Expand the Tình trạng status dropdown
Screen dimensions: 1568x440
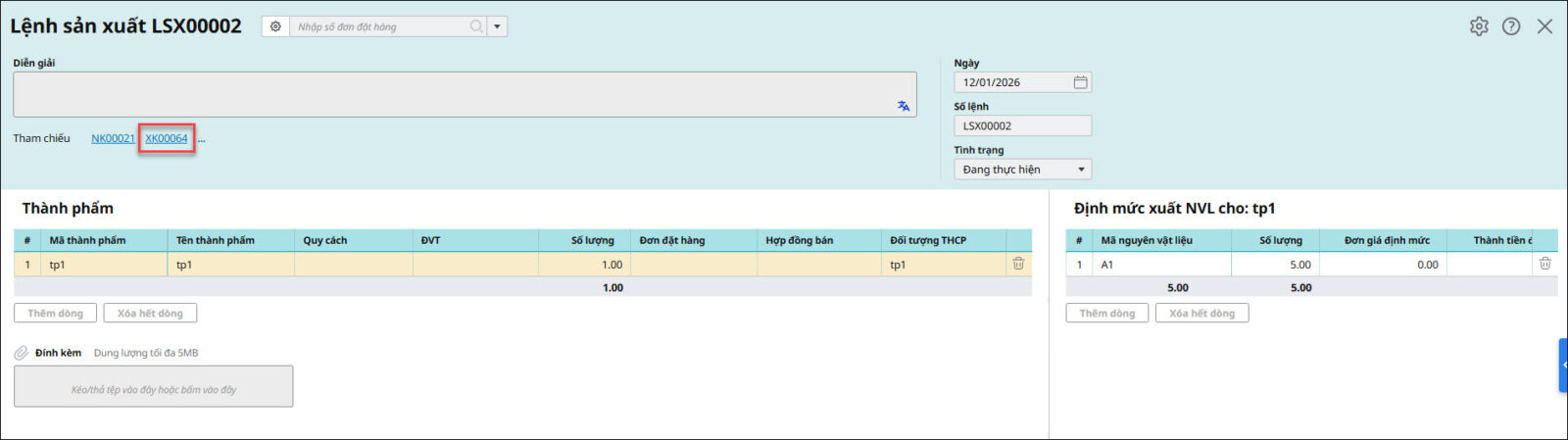[1081, 170]
